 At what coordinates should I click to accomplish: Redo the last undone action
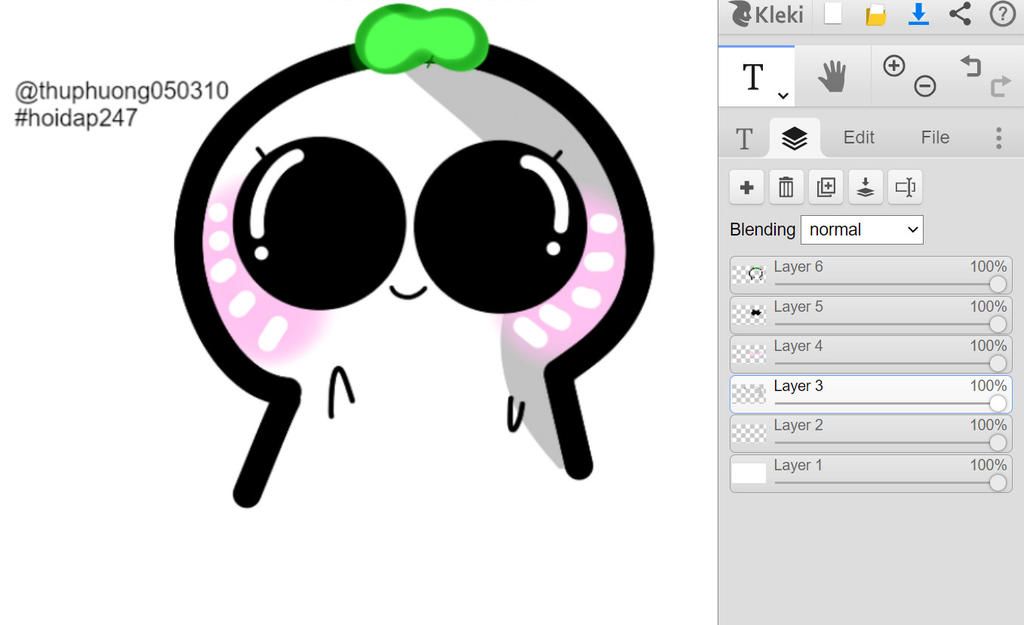click(1000, 86)
